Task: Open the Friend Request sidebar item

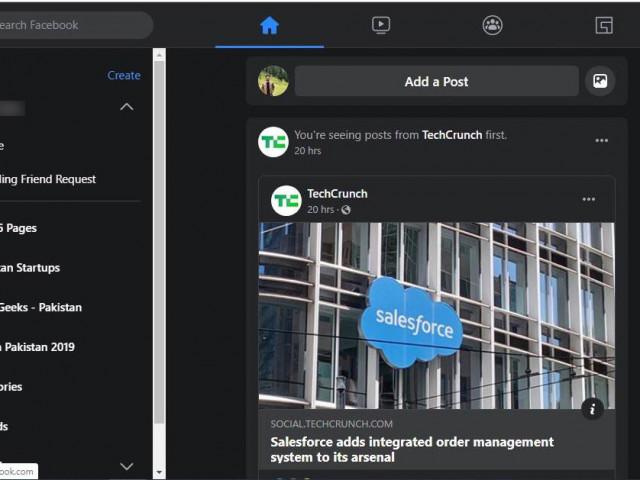Action: click(48, 179)
